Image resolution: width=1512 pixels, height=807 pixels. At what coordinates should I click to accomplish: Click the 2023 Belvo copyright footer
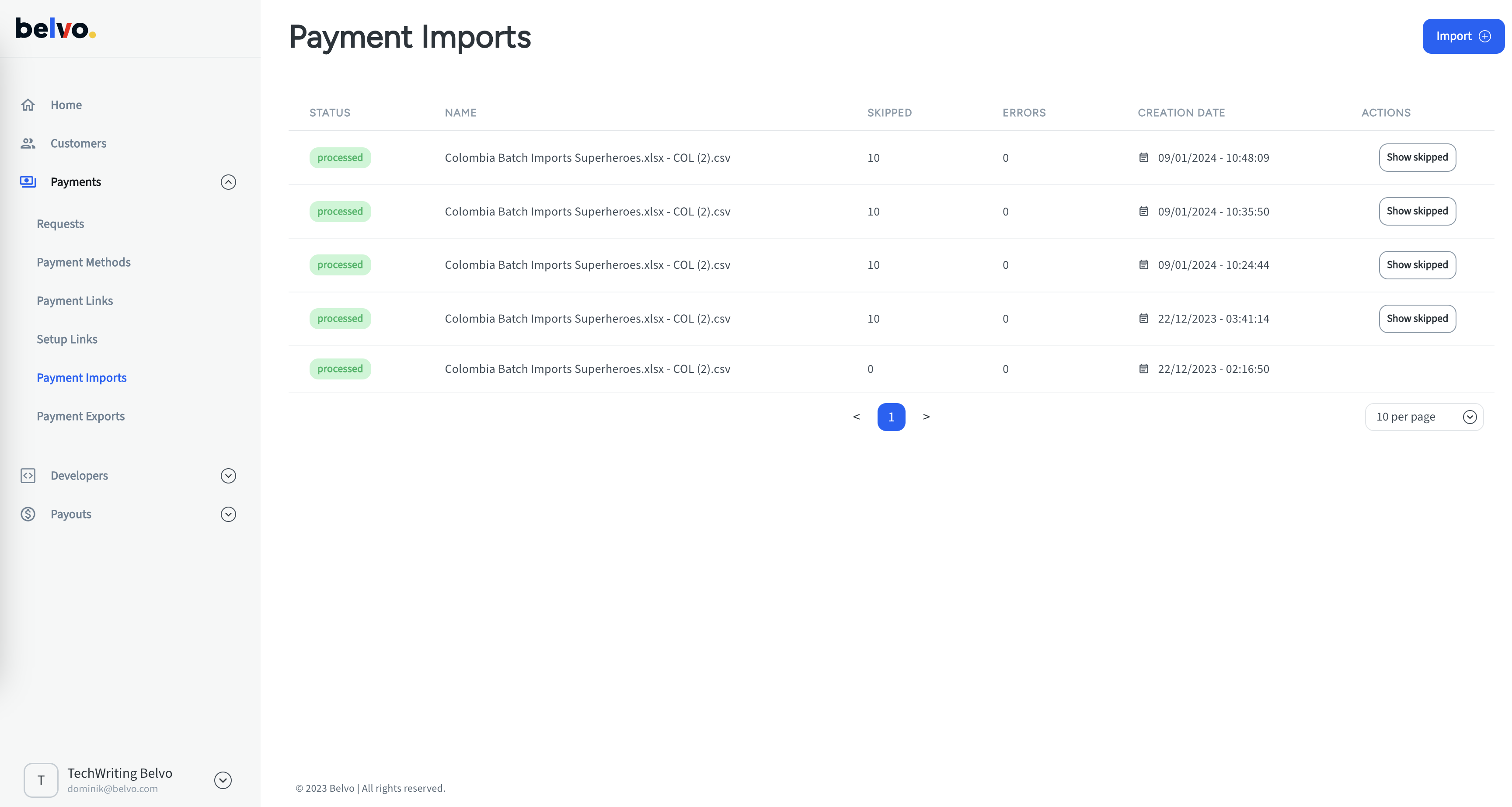coord(370,788)
